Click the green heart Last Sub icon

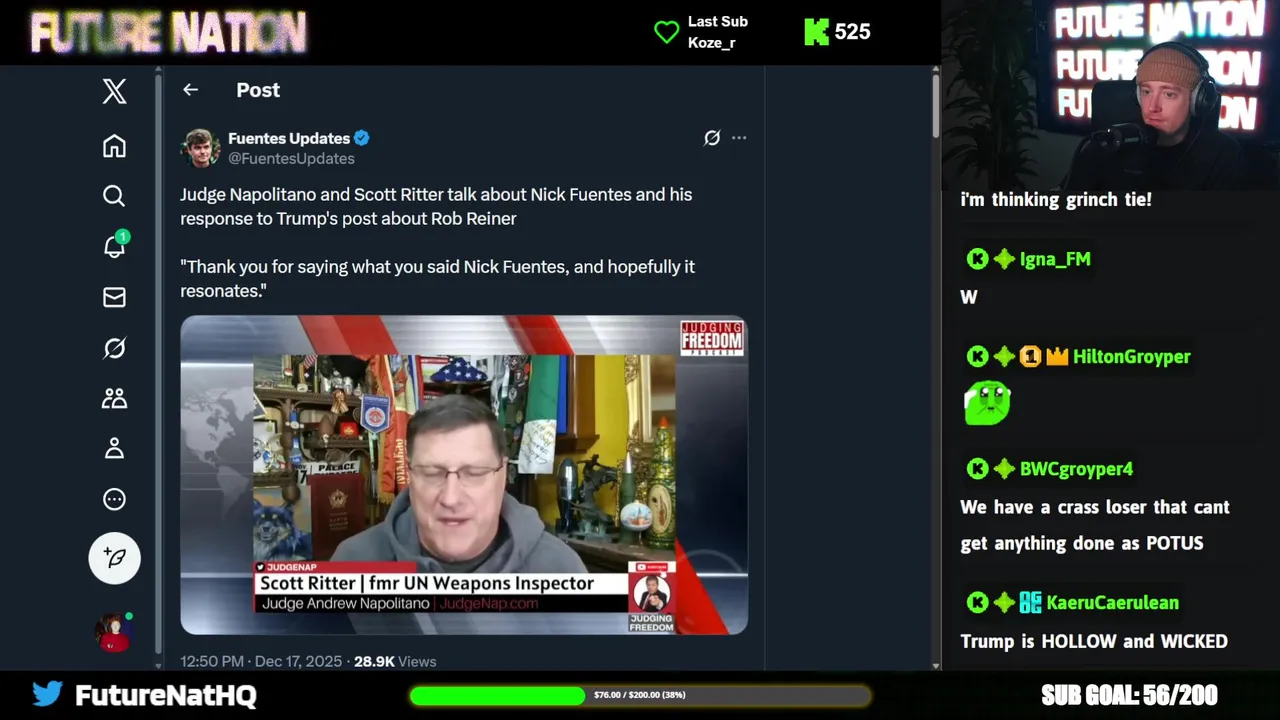[x=666, y=32]
